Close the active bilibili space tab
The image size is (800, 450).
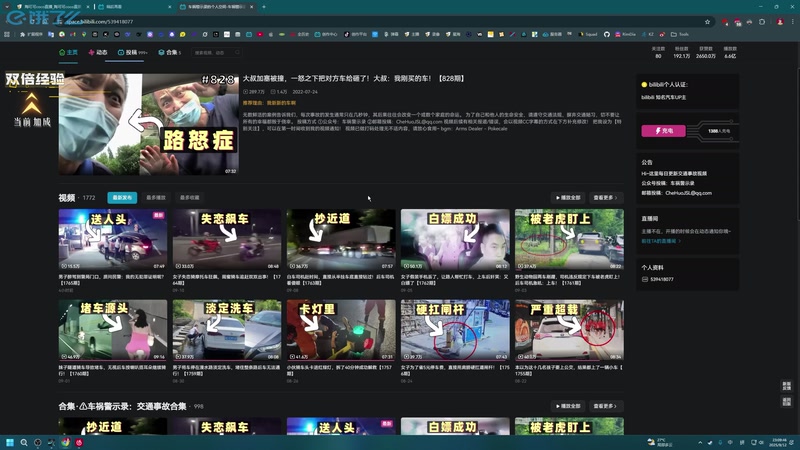pos(252,7)
